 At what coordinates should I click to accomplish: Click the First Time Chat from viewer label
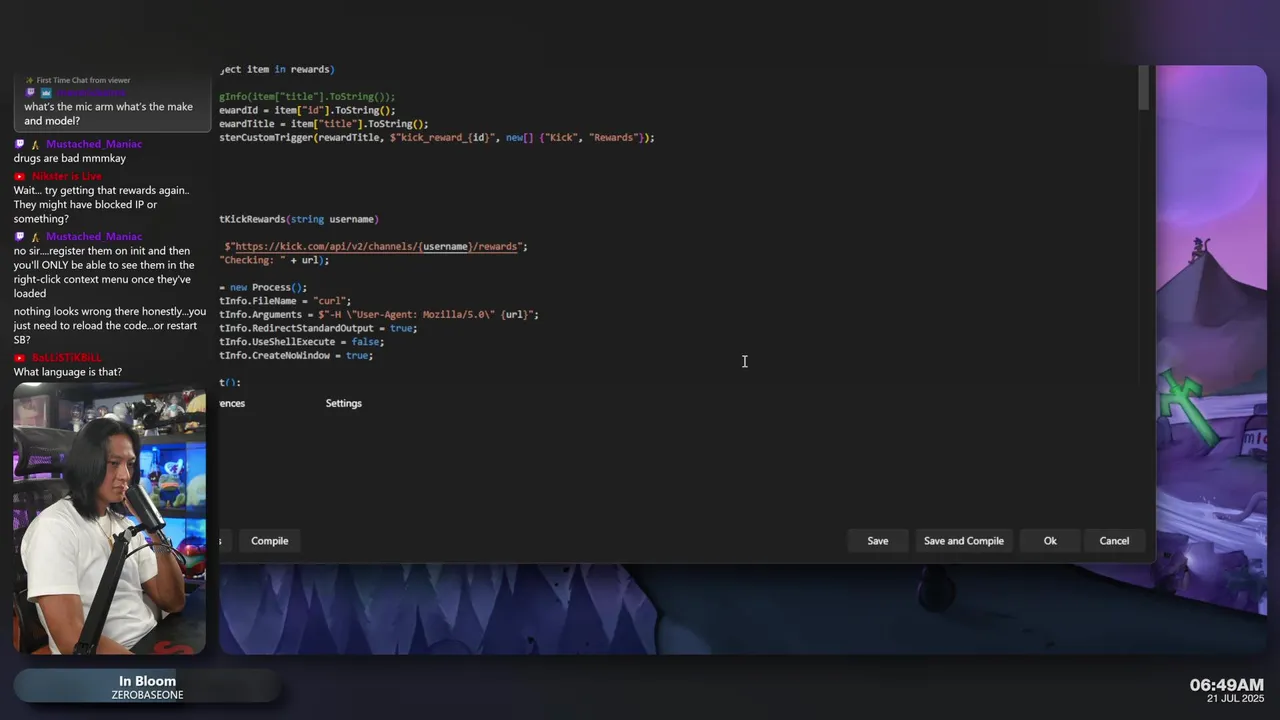click(x=83, y=80)
